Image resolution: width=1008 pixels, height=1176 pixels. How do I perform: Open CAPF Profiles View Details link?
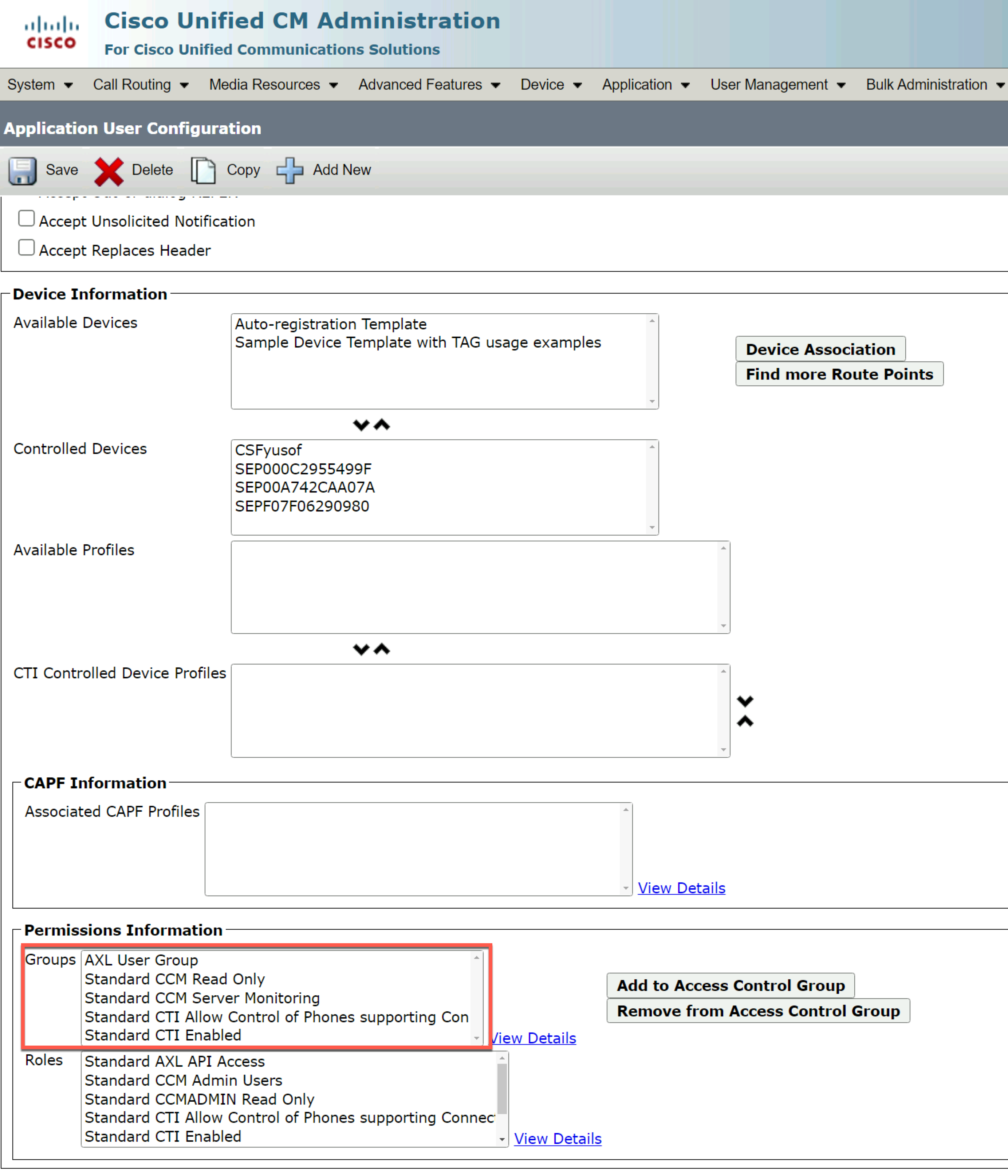pyautogui.click(x=681, y=888)
